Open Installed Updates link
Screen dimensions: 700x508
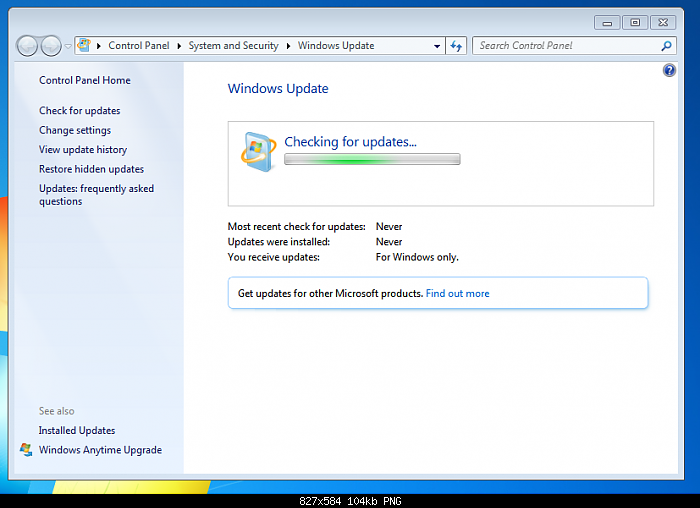point(77,430)
